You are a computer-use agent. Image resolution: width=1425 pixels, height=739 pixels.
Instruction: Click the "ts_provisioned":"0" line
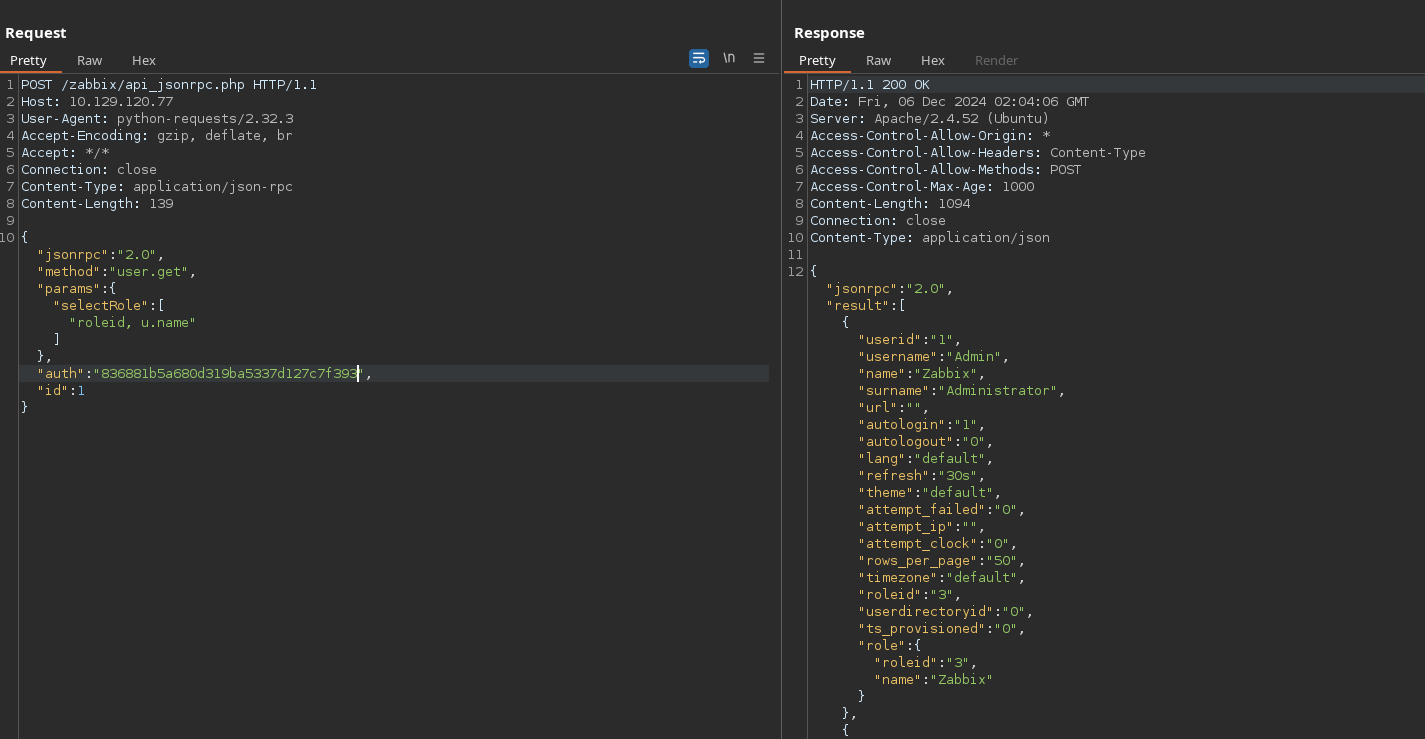[941, 628]
